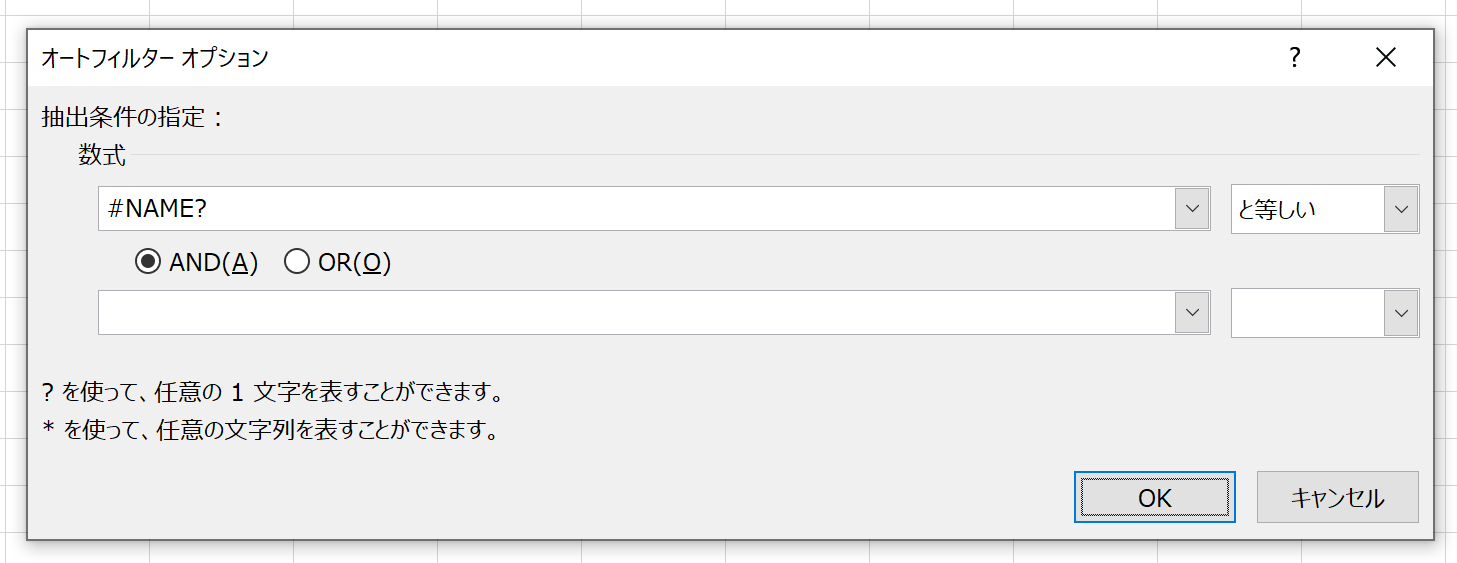This screenshot has width=1457, height=563.
Task: Expand the second empty value dropdown arrow
Action: point(1192,312)
